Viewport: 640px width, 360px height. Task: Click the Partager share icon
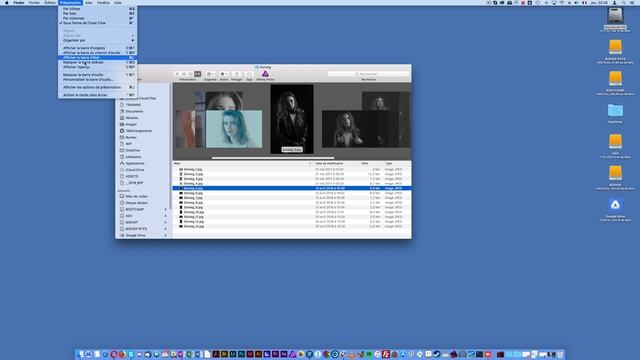click(x=236, y=74)
